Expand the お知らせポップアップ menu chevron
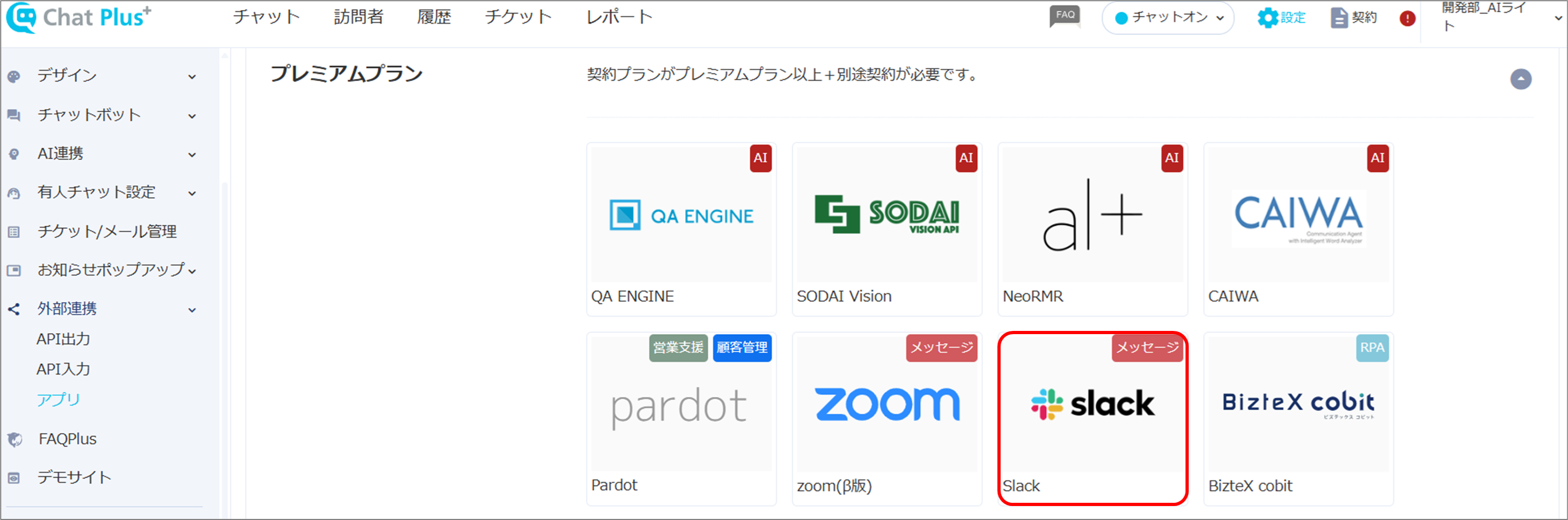 [192, 271]
